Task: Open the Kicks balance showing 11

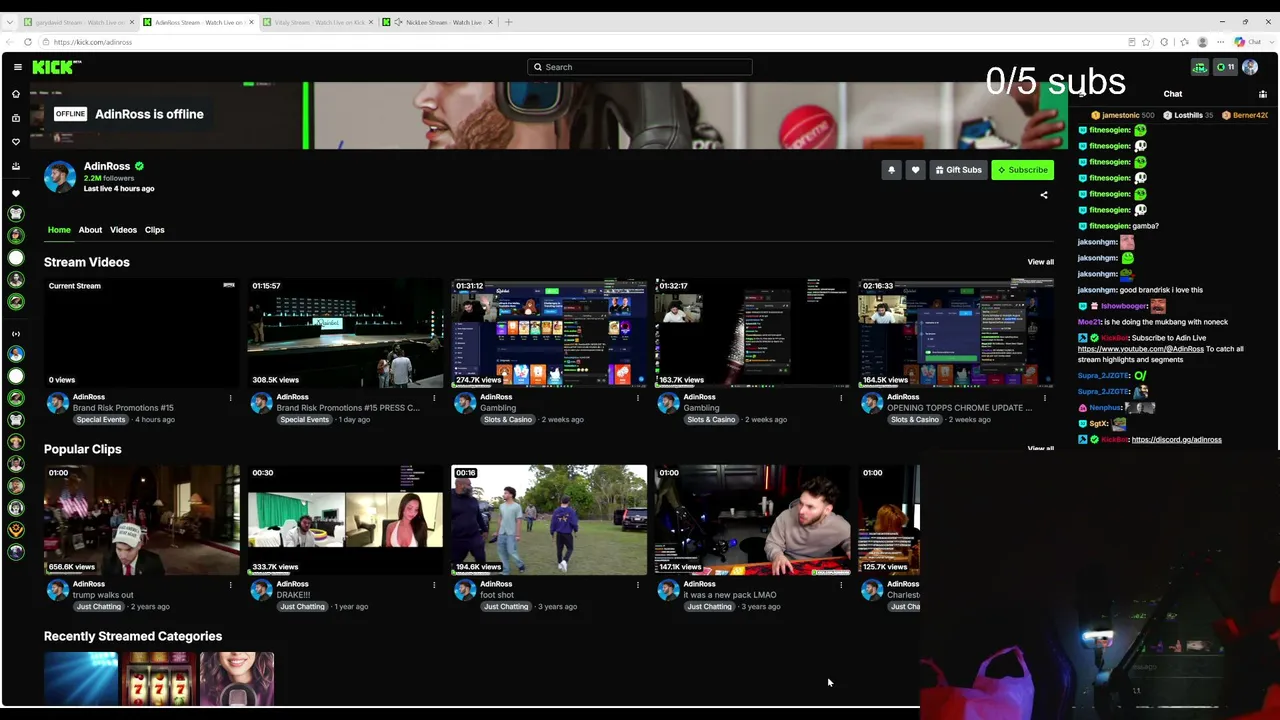Action: tap(1225, 67)
